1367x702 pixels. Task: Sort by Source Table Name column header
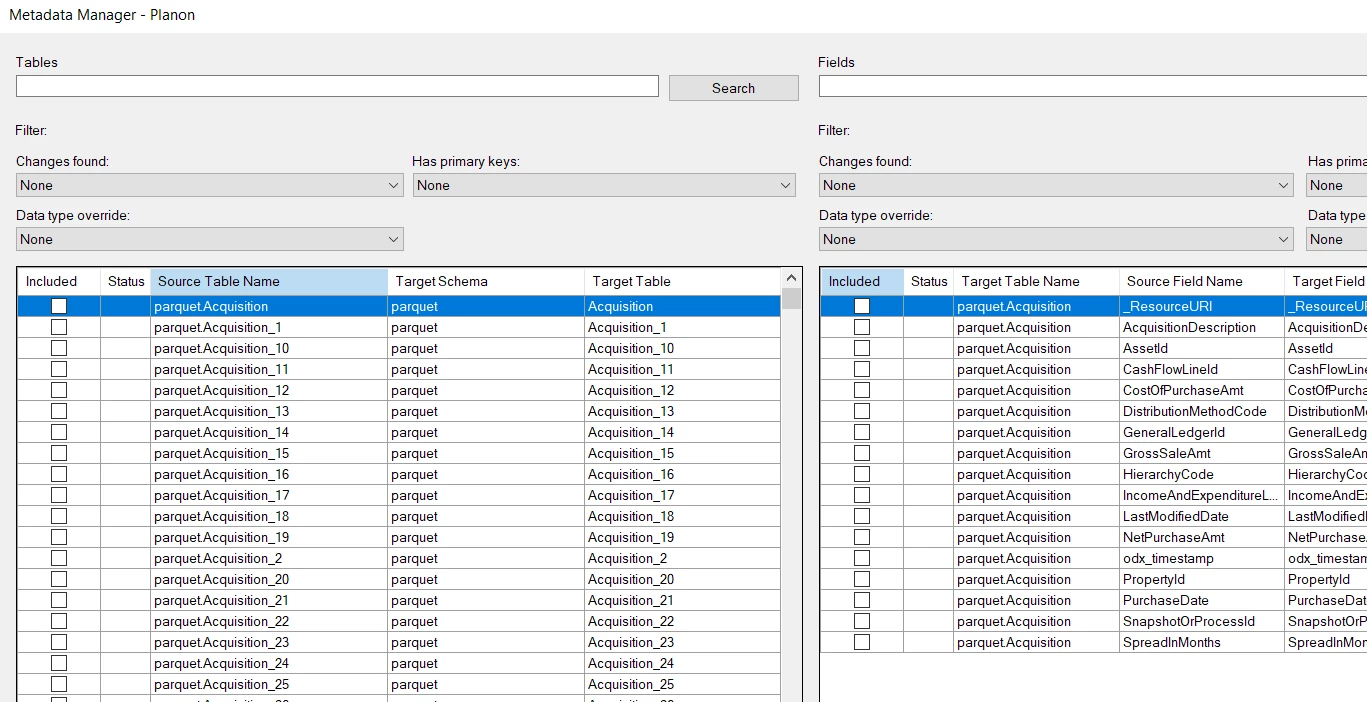coord(268,281)
